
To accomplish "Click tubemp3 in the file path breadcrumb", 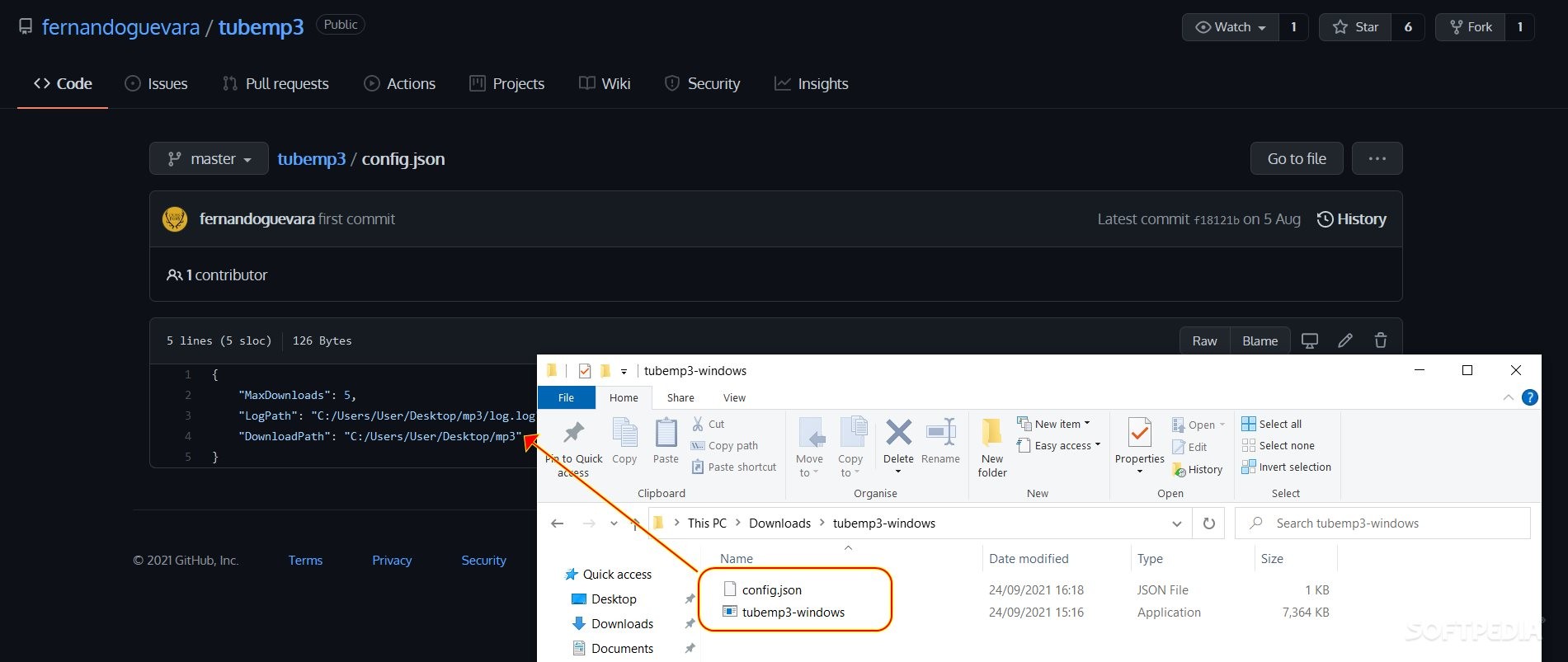I will [x=311, y=158].
